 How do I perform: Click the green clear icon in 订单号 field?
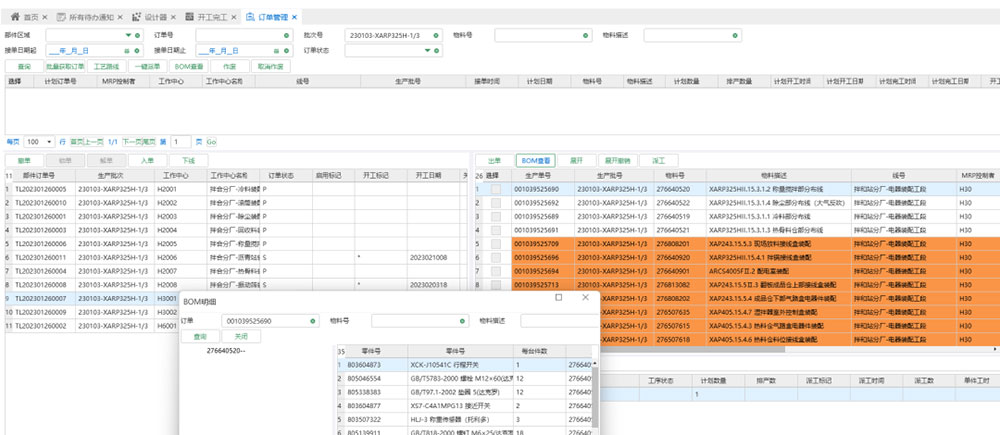[286, 35]
